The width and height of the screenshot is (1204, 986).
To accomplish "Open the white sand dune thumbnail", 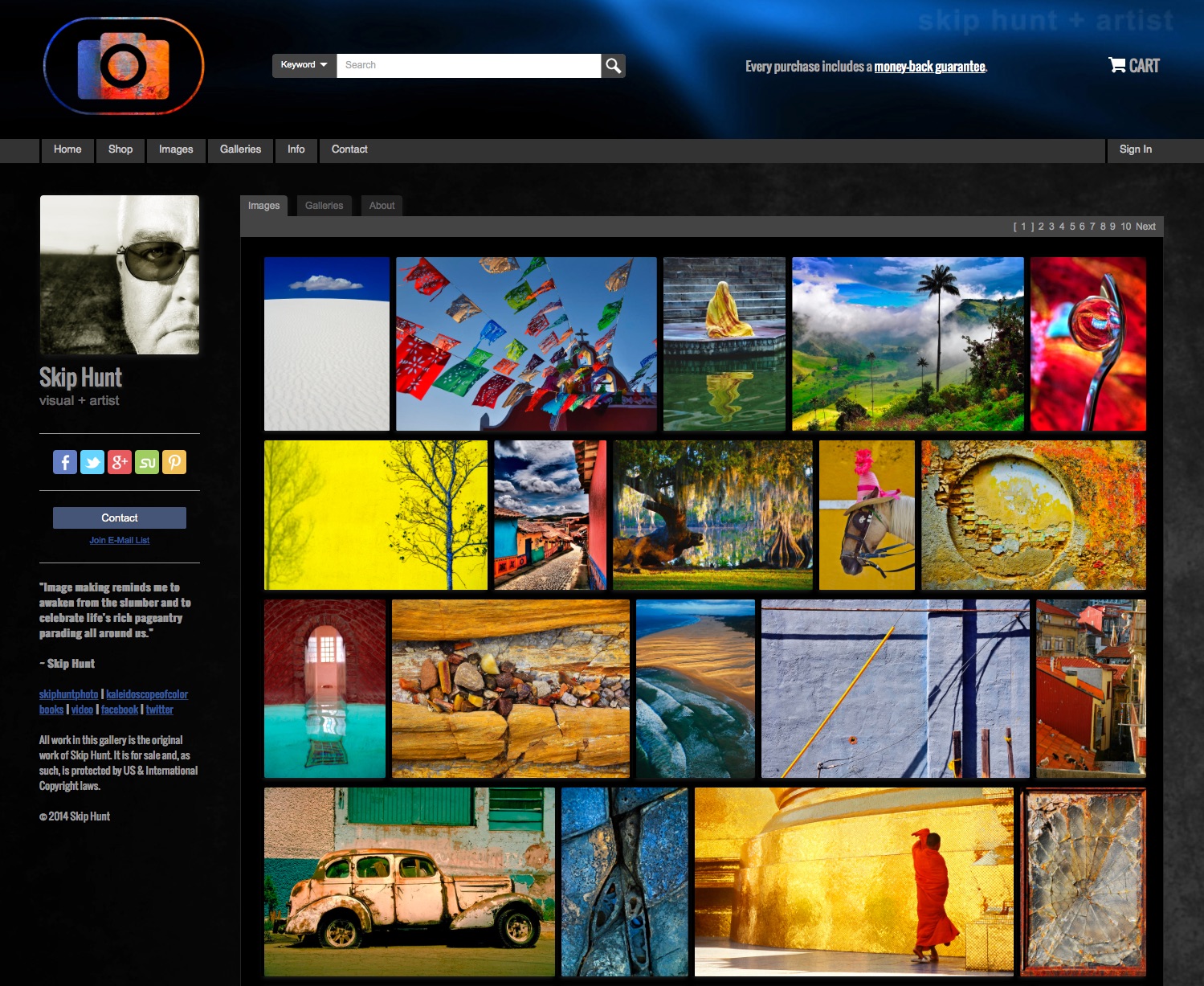I will tap(327, 344).
